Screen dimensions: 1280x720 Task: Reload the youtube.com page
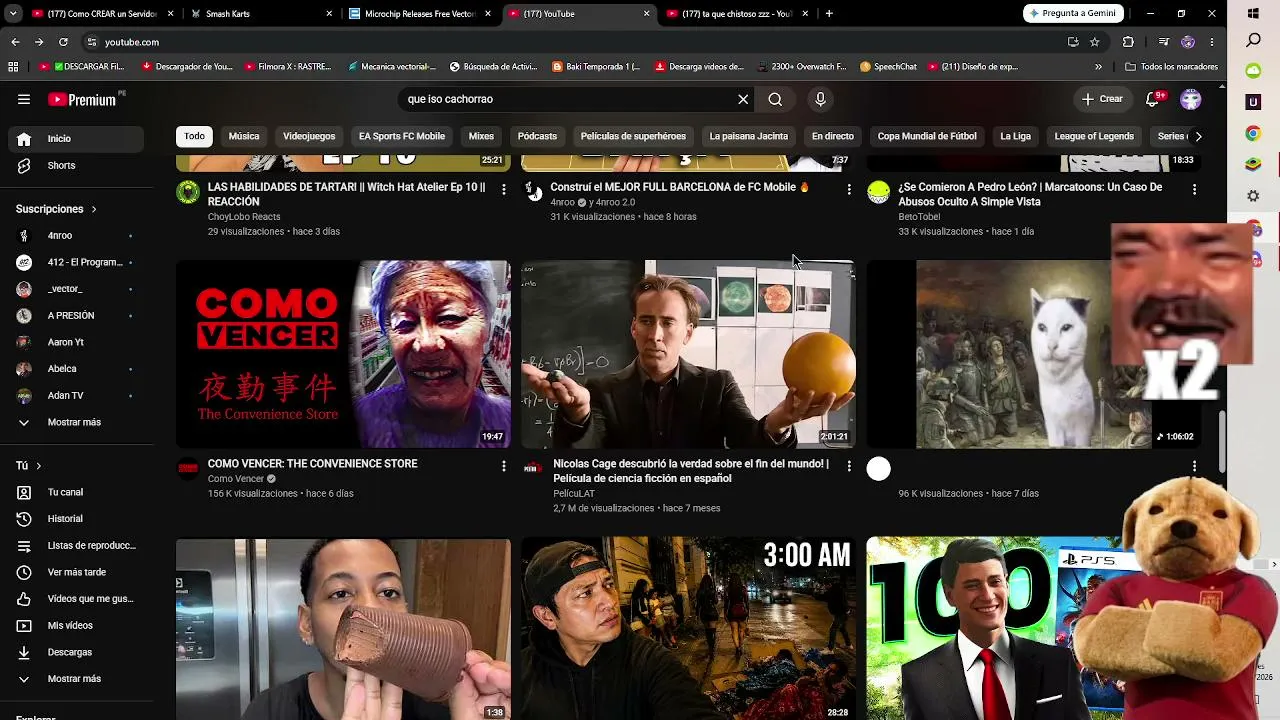coord(63,42)
